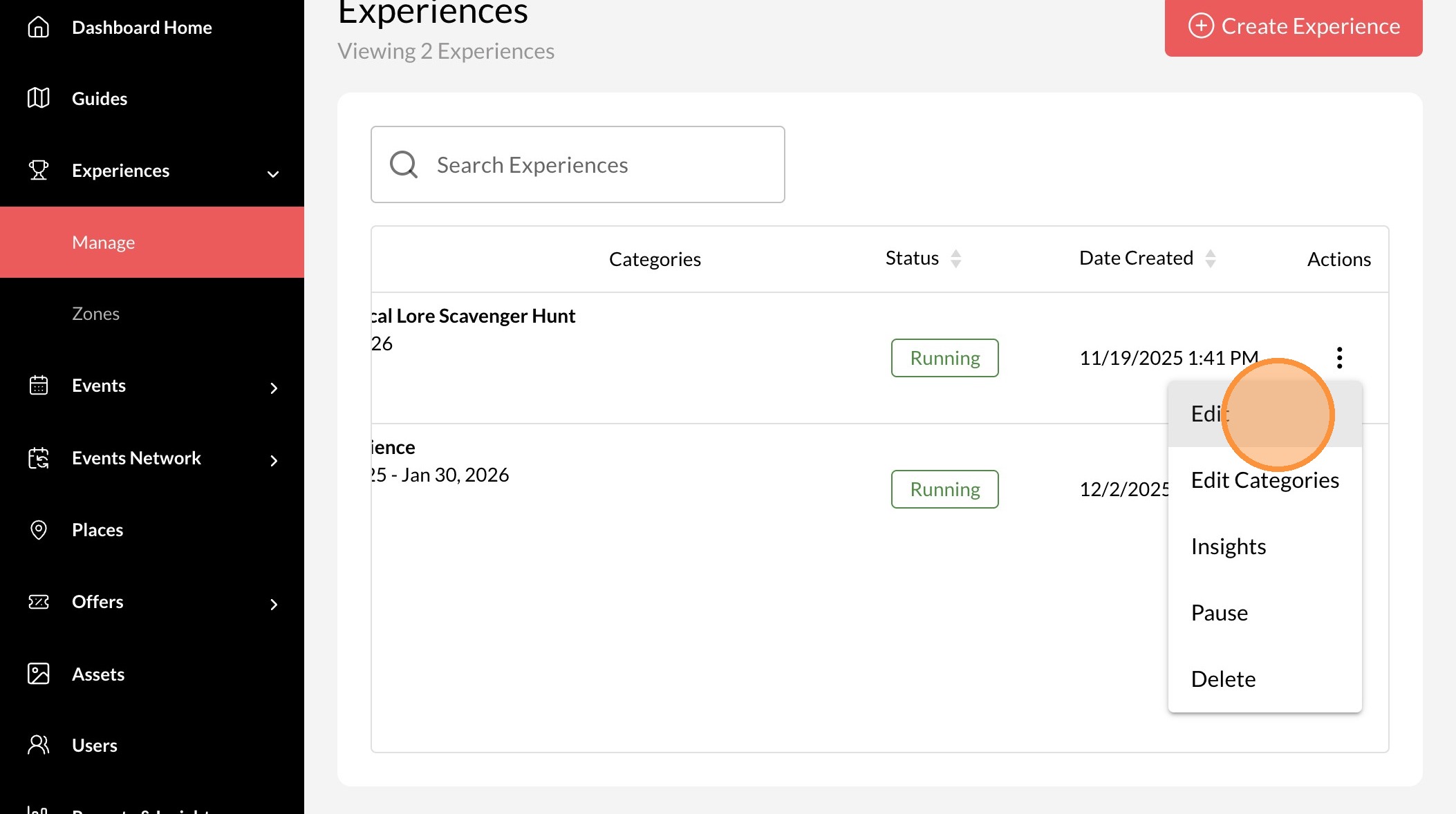The image size is (1456, 814).
Task: Expand the Offers submenu arrow
Action: 274,605
